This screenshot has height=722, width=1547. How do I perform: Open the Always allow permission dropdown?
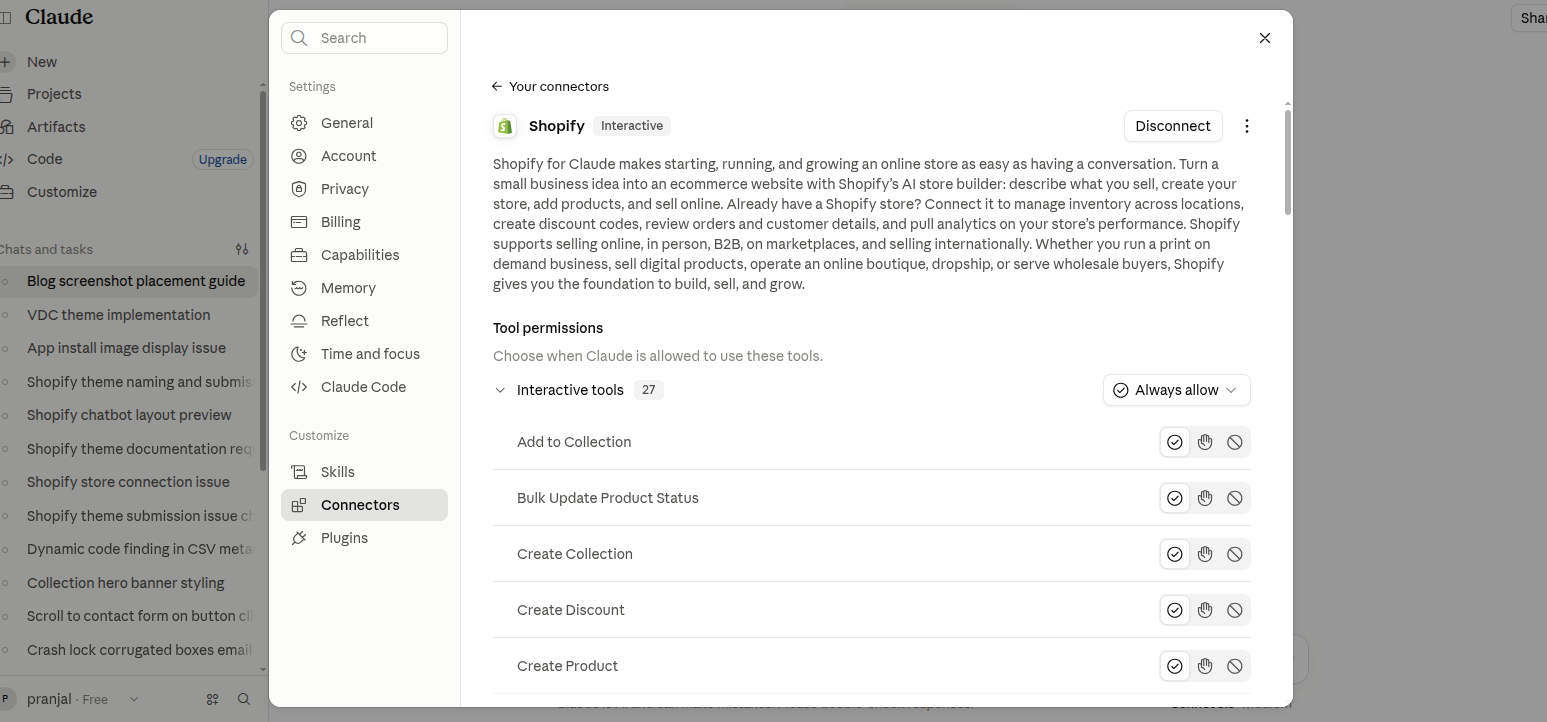1177,390
